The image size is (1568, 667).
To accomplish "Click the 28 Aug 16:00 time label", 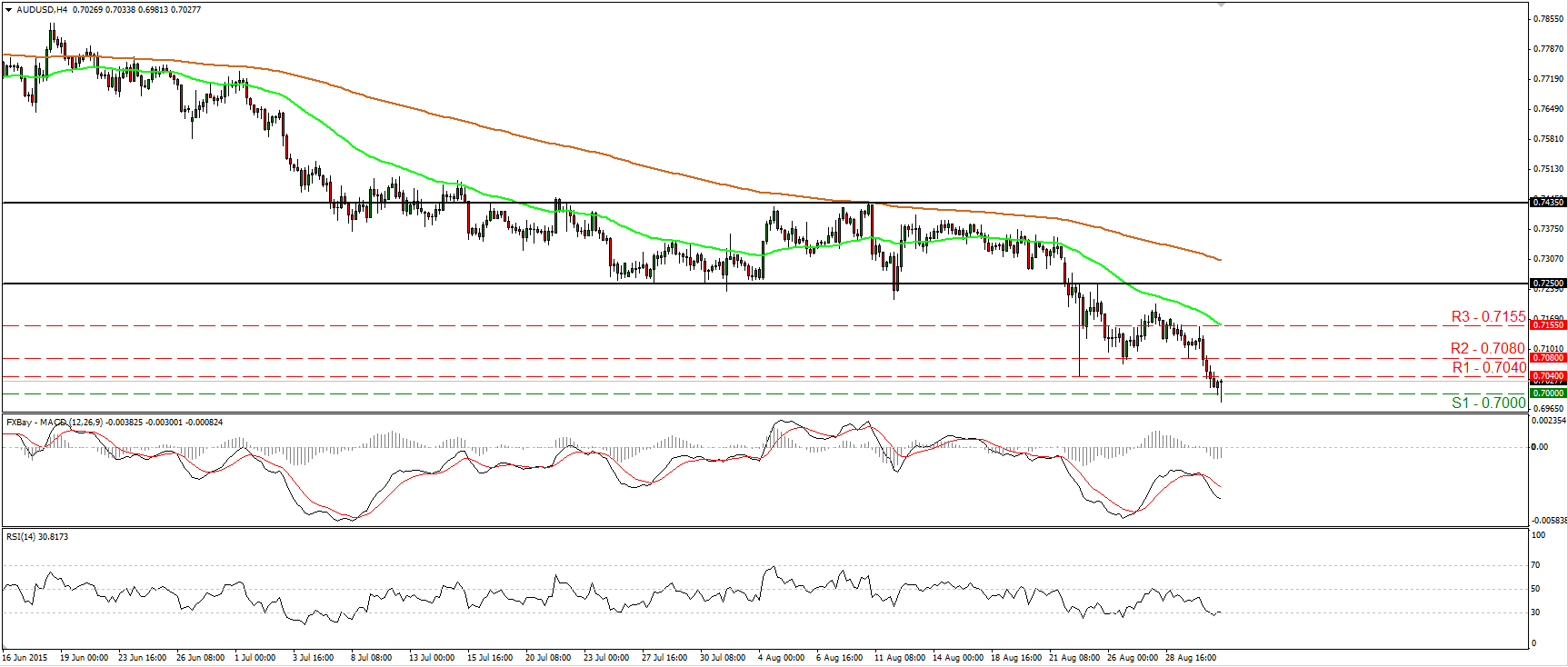I will (x=1191, y=658).
